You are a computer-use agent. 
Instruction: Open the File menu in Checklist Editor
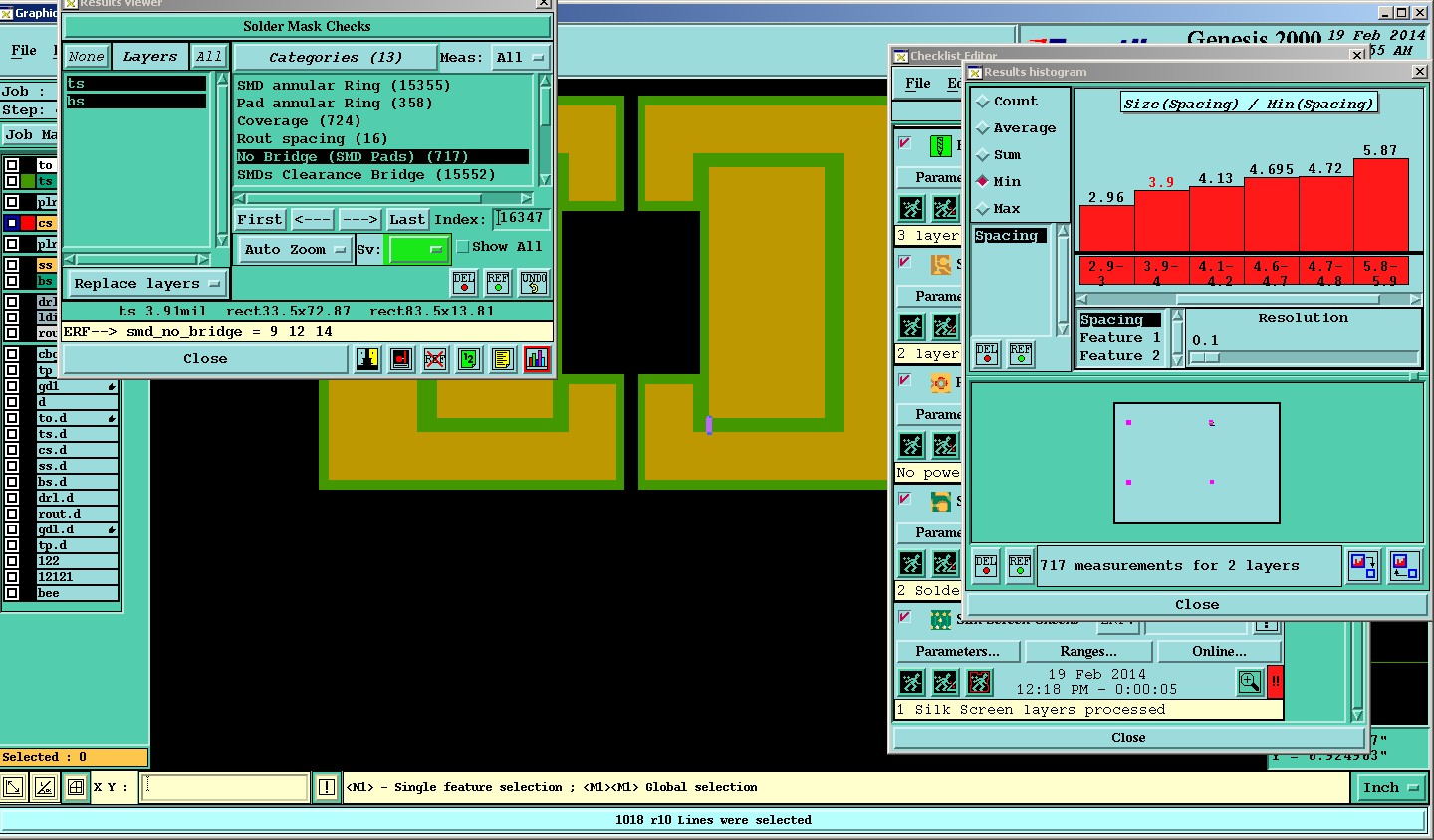tap(918, 84)
